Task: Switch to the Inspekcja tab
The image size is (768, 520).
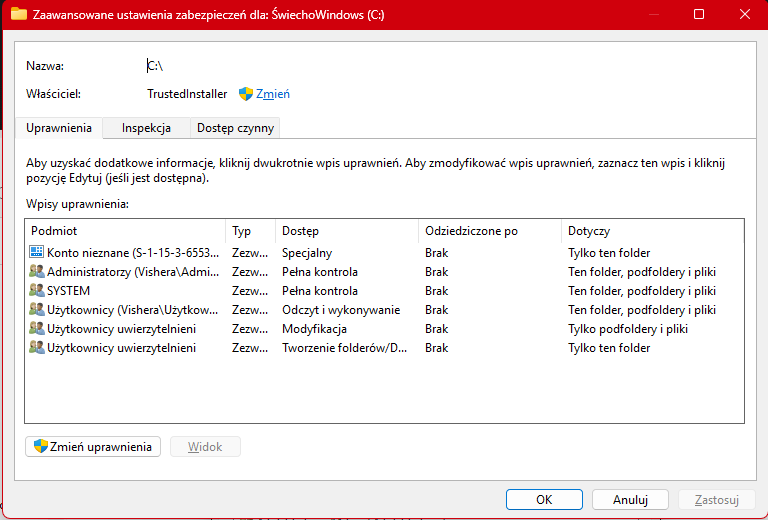Action: tap(146, 128)
